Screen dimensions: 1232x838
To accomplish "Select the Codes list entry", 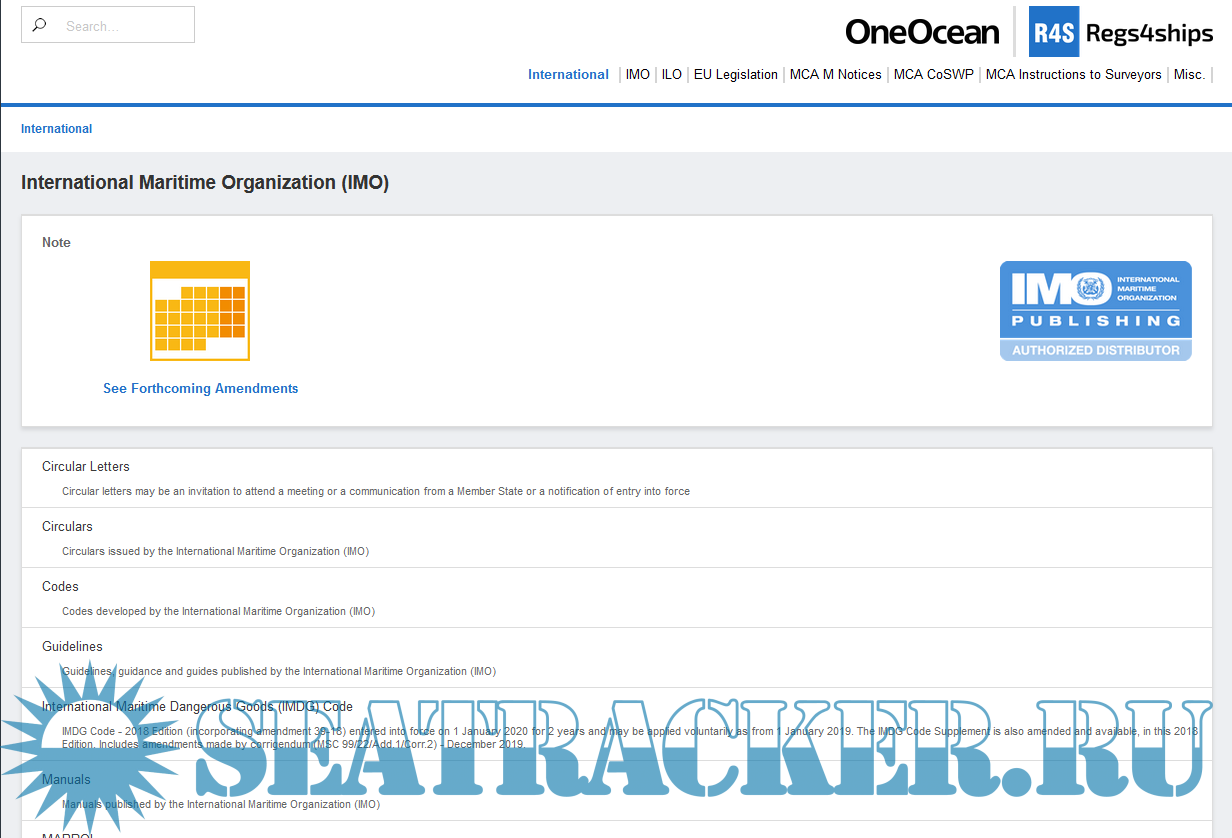I will pyautogui.click(x=60, y=586).
